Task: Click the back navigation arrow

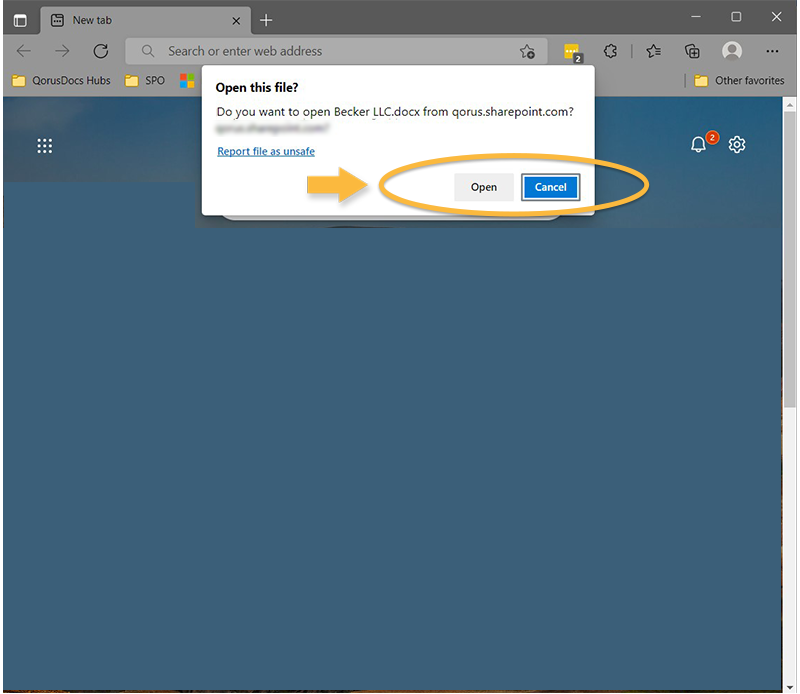Action: coord(24,51)
